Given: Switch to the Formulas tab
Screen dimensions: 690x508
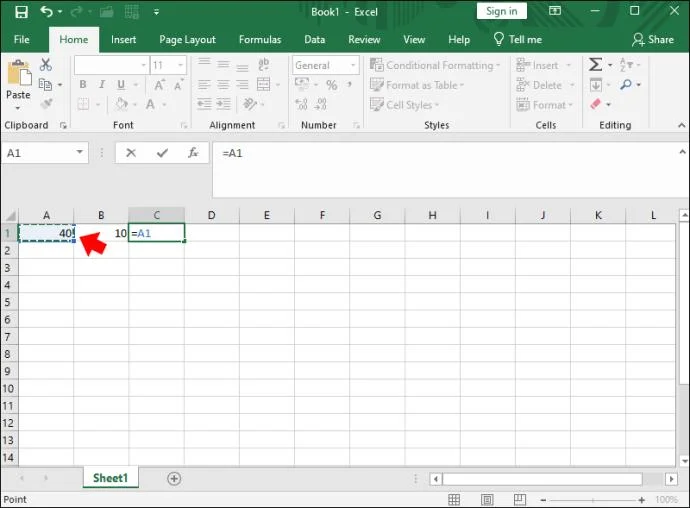Looking at the screenshot, I should [x=260, y=40].
